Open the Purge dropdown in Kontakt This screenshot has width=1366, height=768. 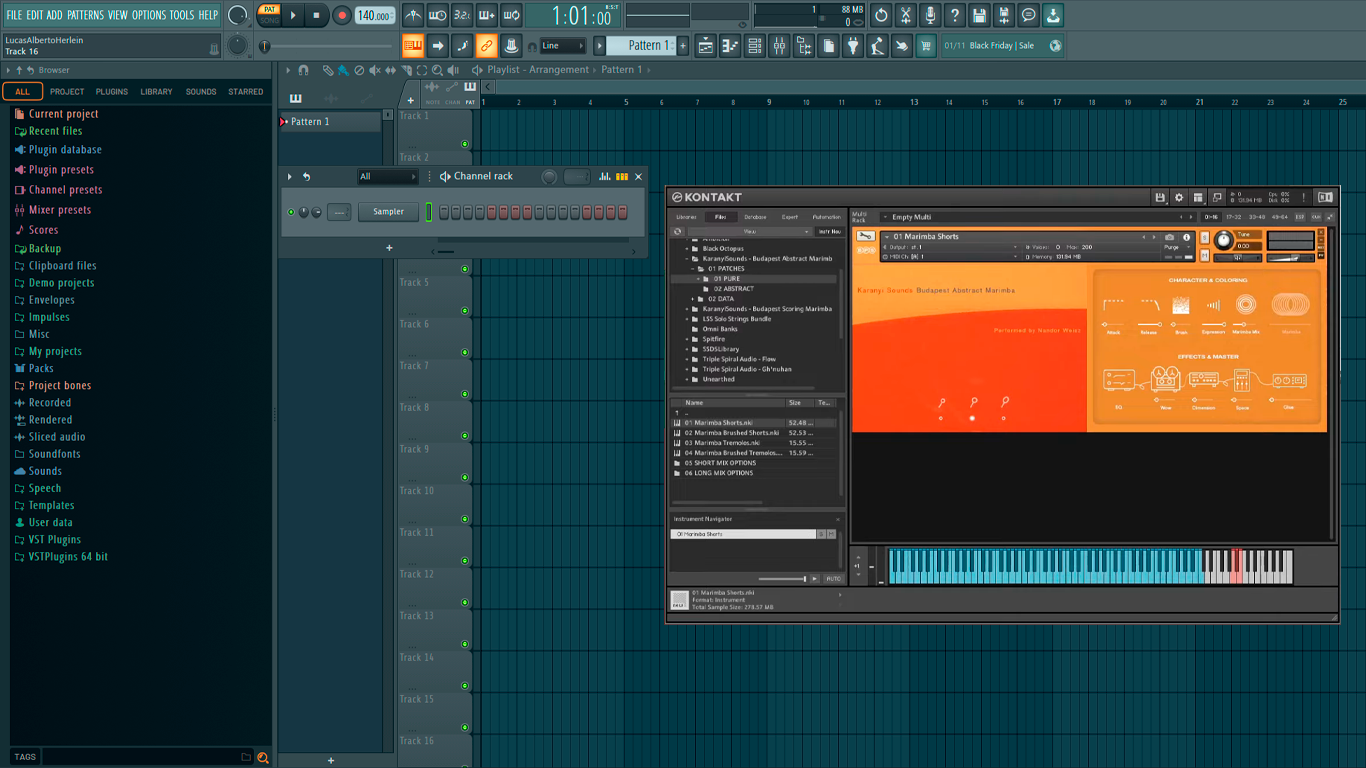click(1176, 247)
